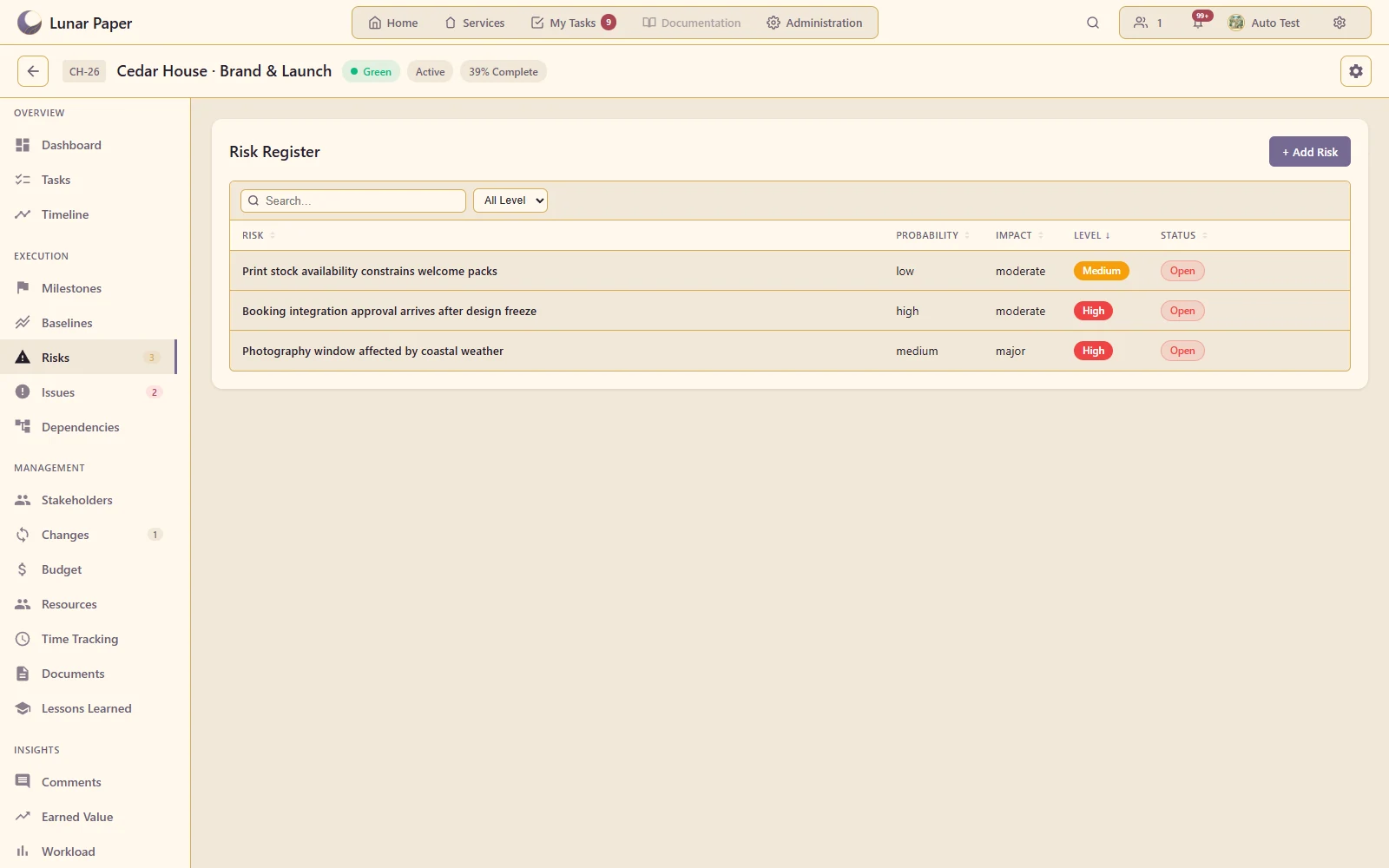This screenshot has height=868, width=1389.
Task: Open Print stock availability risk row
Action: point(790,271)
